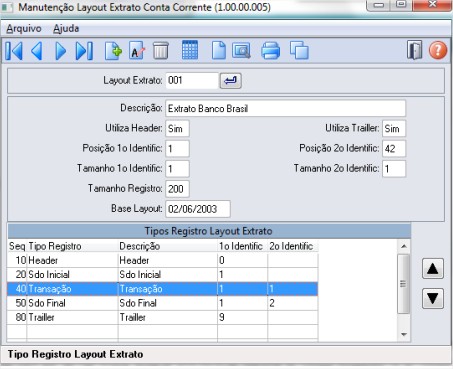The image size is (453, 369).
Task: Go to the first record
Action: pyautogui.click(x=14, y=51)
